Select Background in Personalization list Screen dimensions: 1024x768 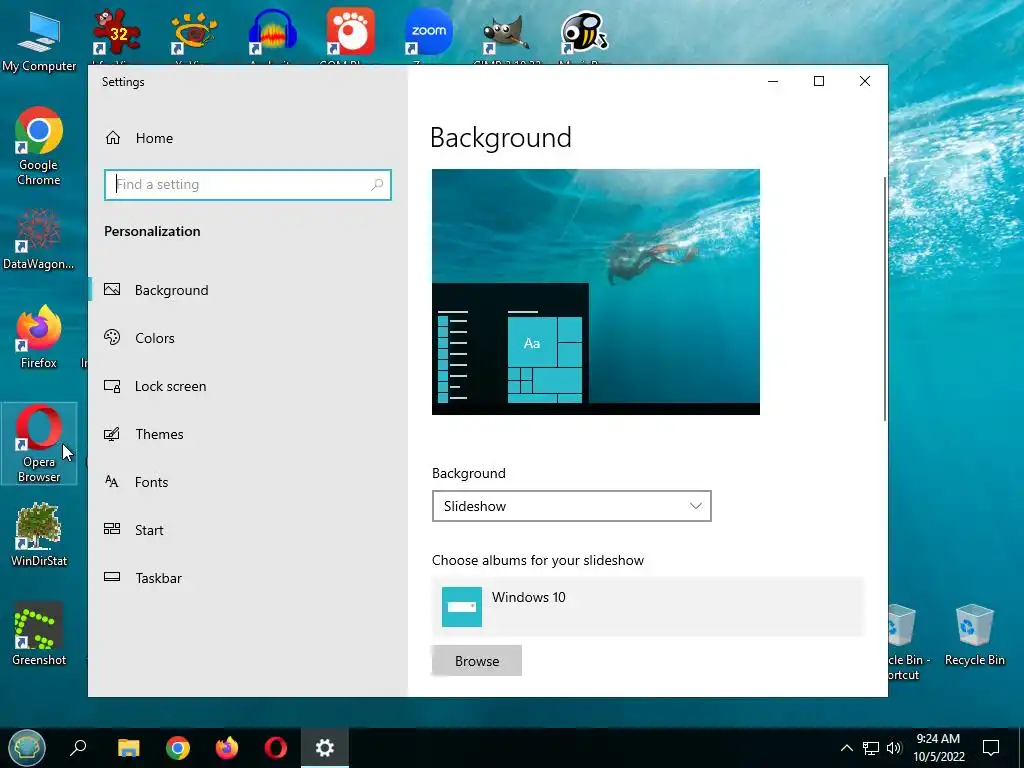click(171, 290)
